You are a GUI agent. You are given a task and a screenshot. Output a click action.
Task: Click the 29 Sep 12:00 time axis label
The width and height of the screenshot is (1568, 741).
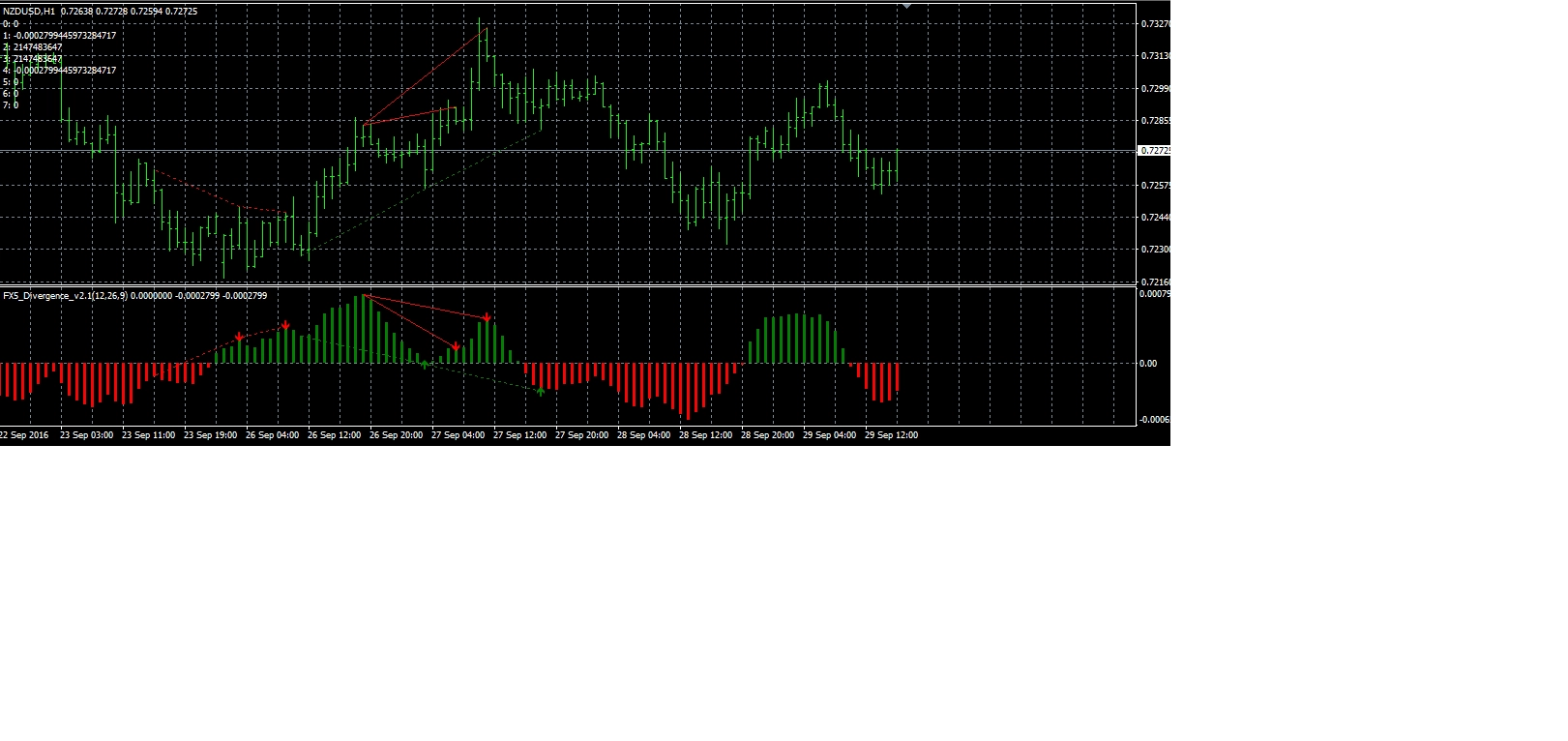[x=891, y=435]
